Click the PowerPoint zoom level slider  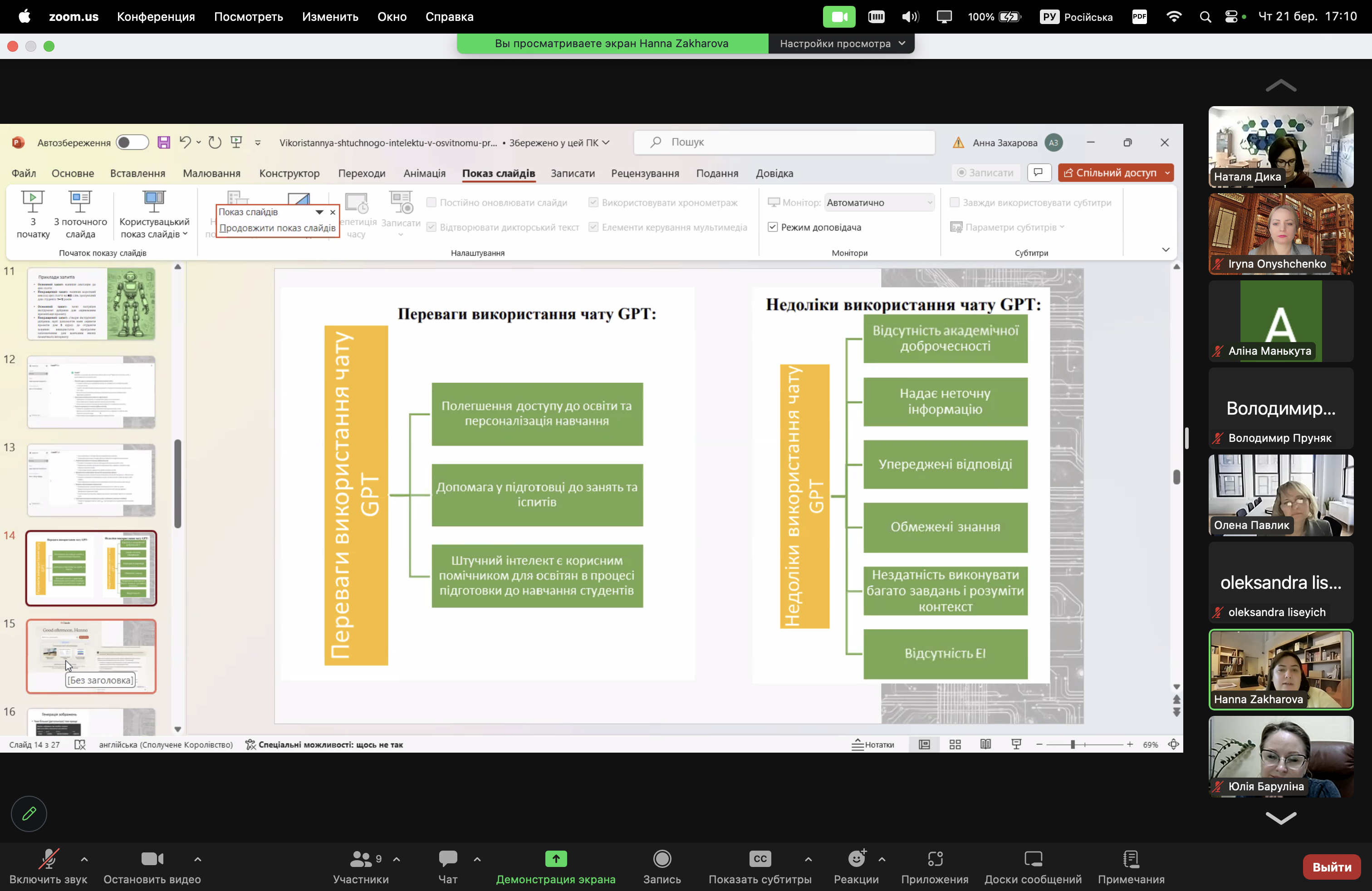1072,744
